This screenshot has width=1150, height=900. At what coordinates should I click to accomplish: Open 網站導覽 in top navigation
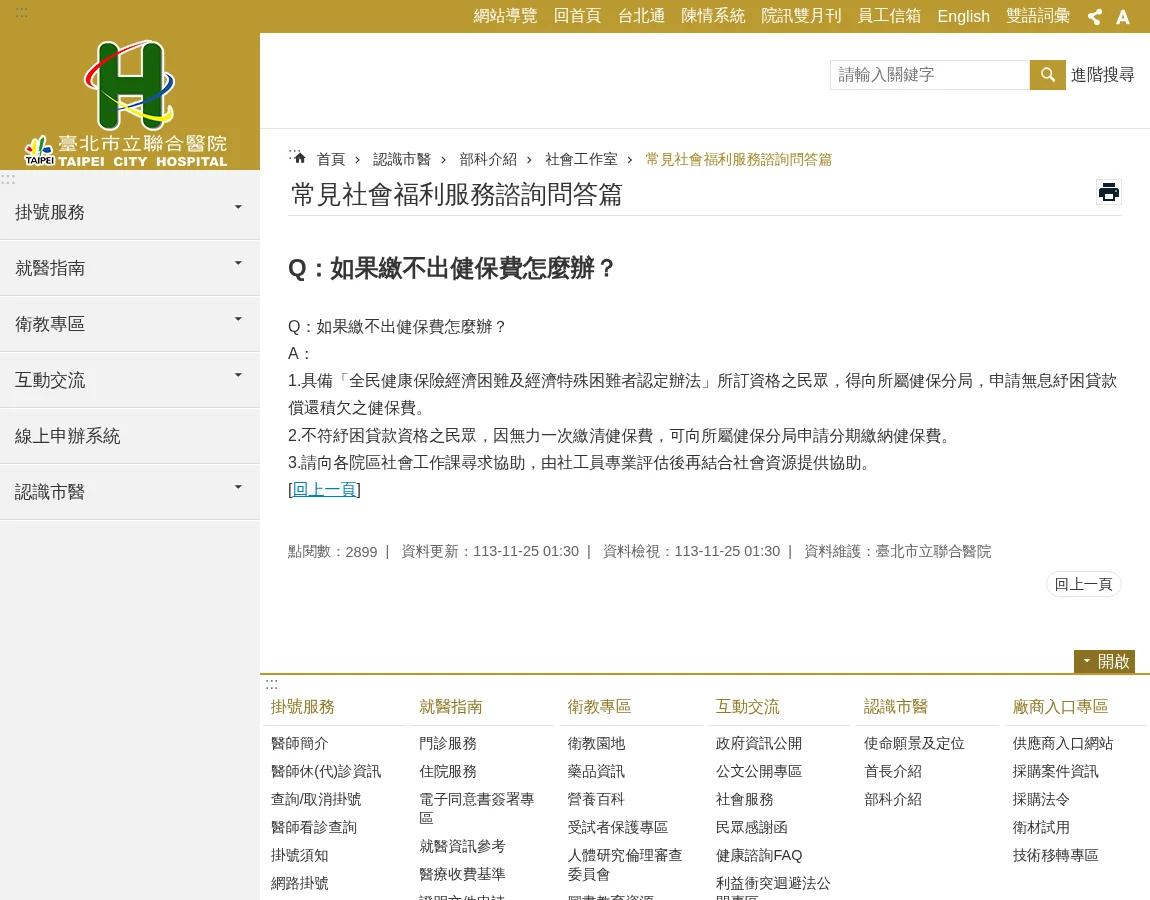click(505, 16)
